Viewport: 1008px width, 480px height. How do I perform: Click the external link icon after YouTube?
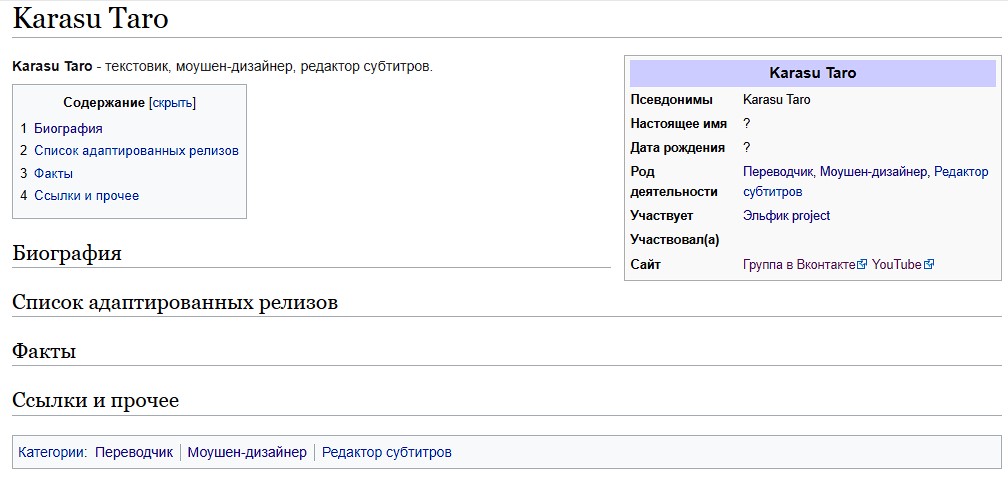point(928,264)
